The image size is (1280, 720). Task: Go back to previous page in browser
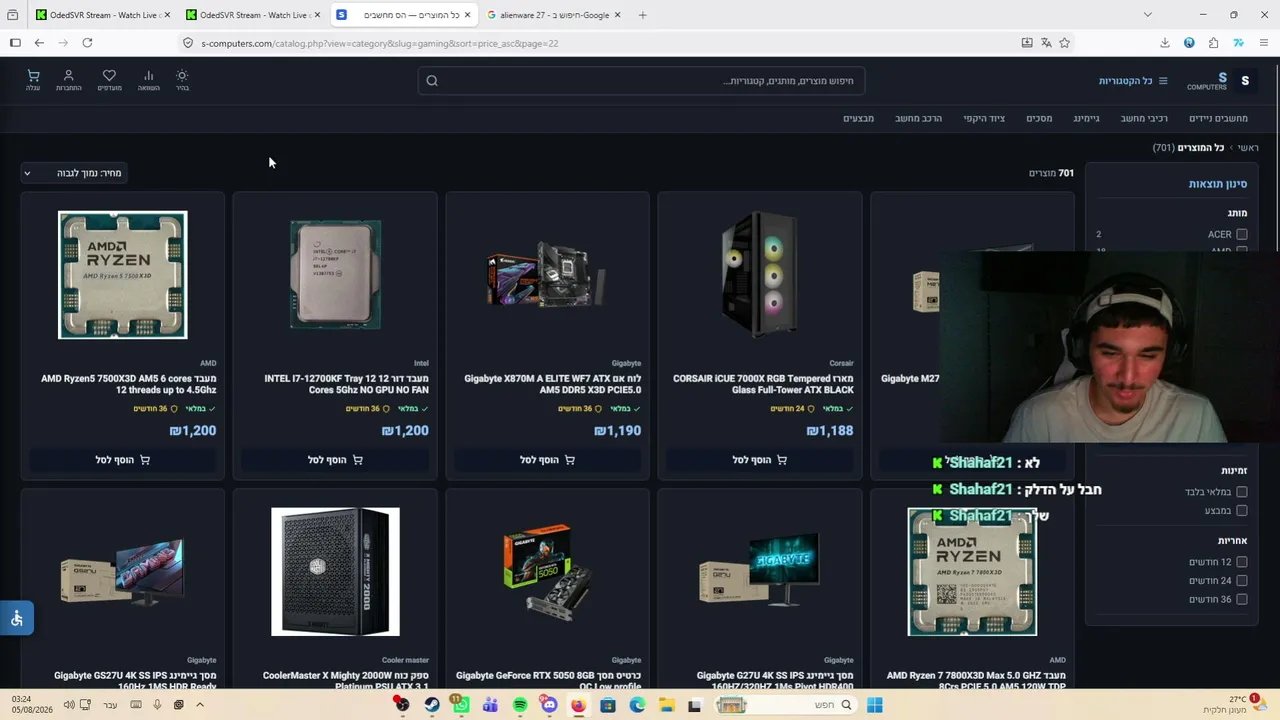39,43
